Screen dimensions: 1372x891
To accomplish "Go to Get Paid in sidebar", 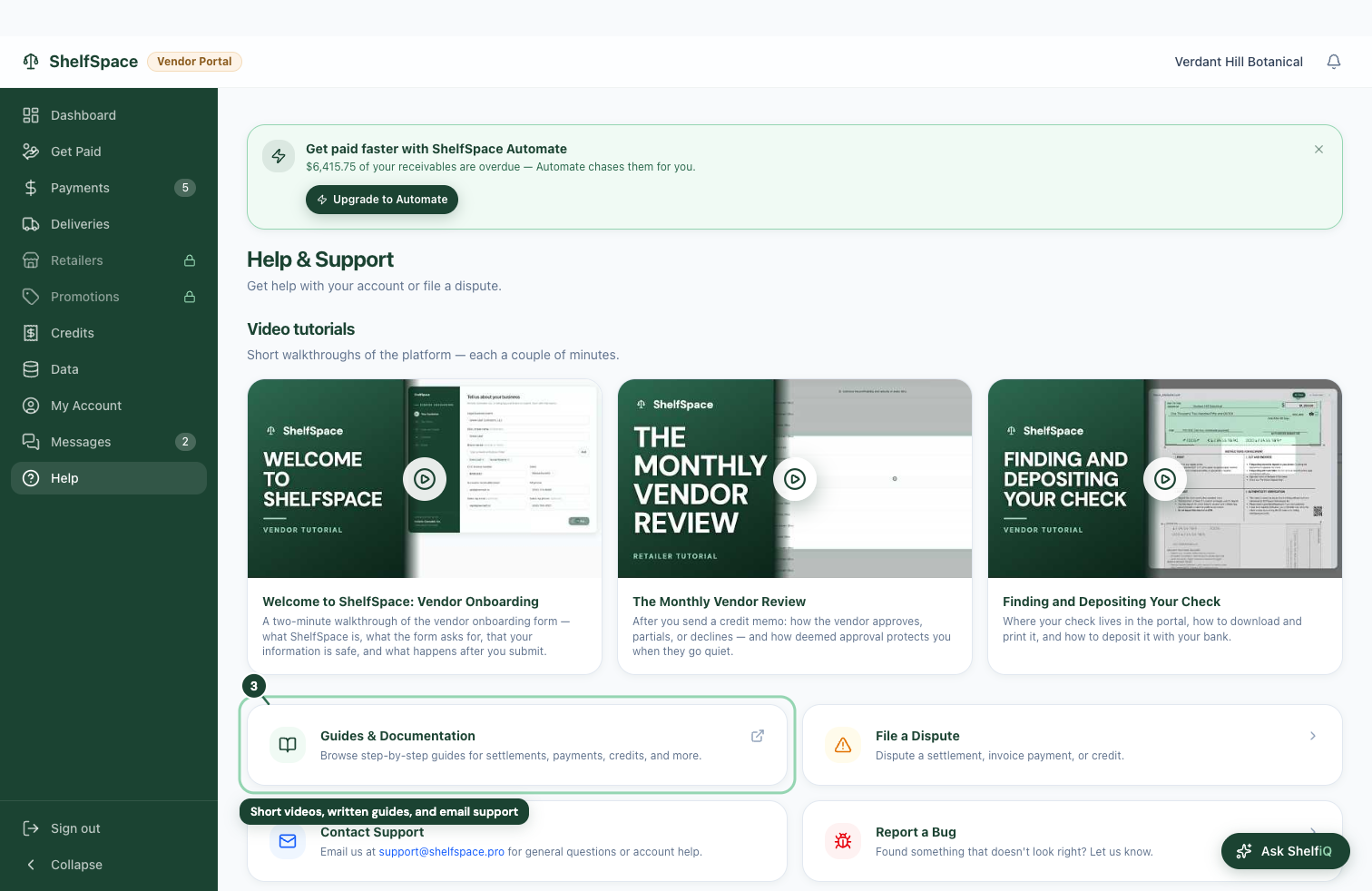I will coord(109,152).
